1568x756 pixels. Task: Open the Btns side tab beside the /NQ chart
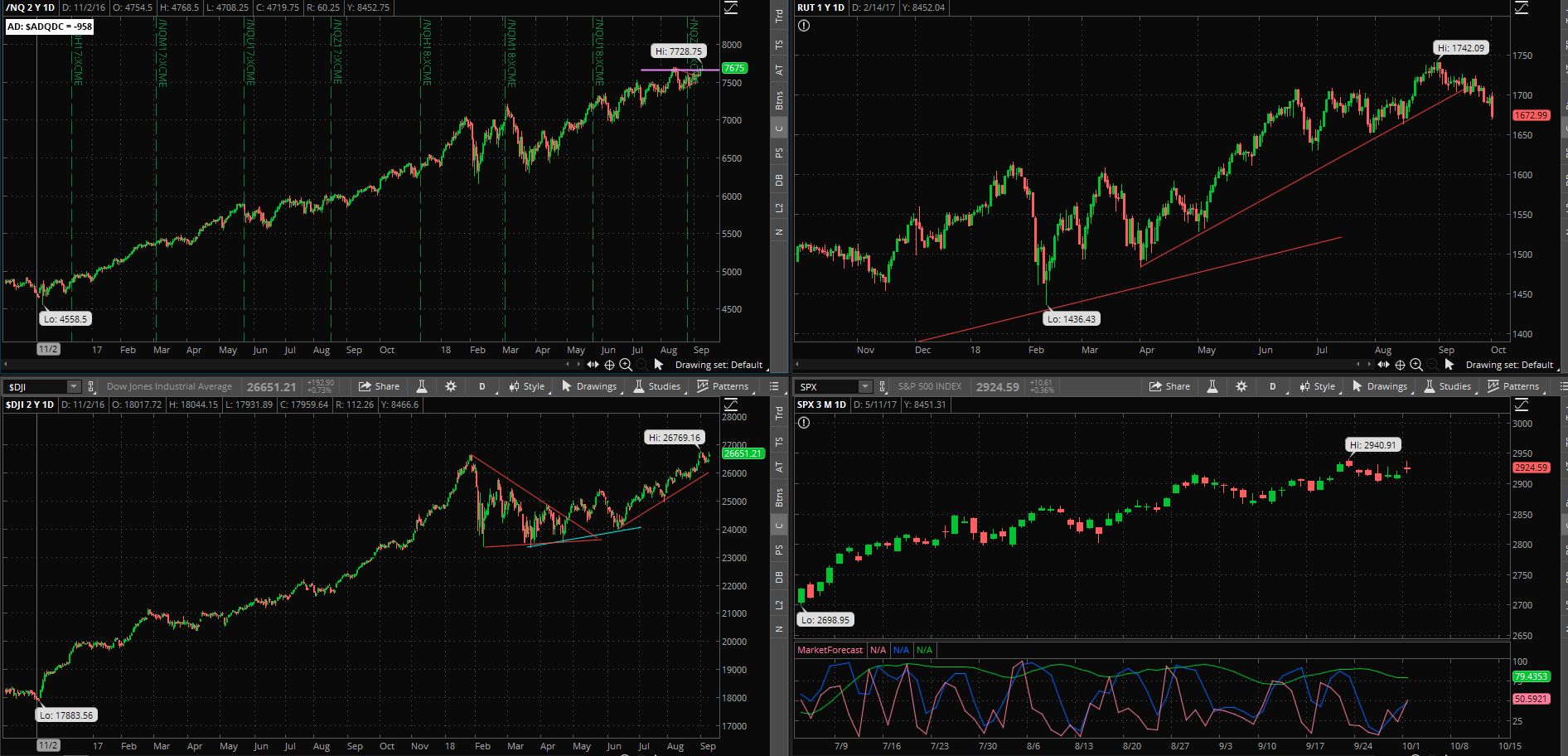coord(779,100)
